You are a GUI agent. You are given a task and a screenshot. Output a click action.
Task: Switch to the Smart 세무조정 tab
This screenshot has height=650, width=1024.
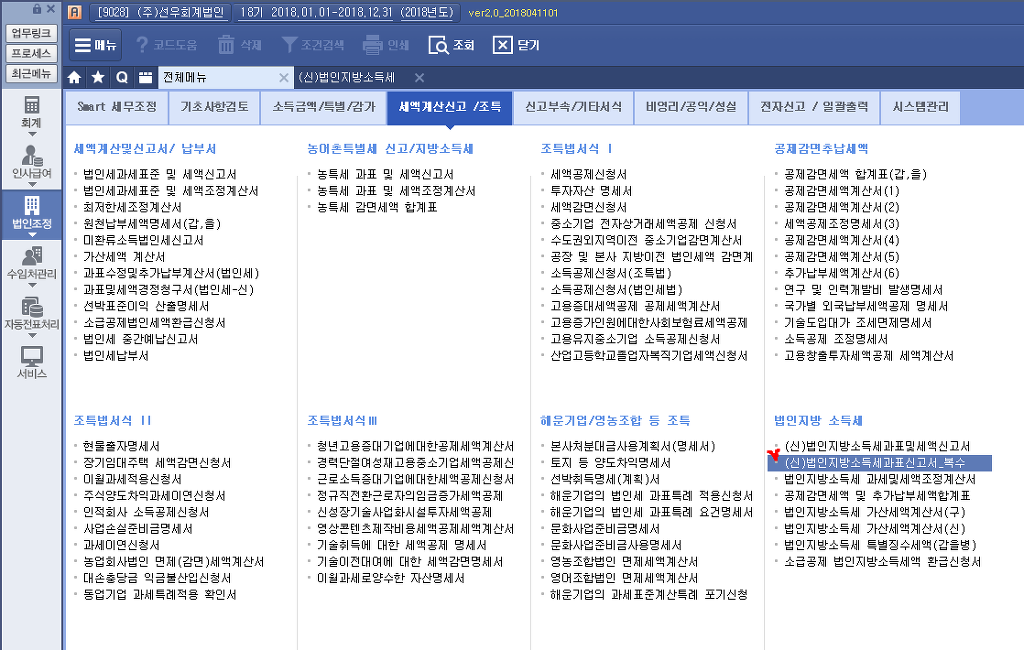117,107
